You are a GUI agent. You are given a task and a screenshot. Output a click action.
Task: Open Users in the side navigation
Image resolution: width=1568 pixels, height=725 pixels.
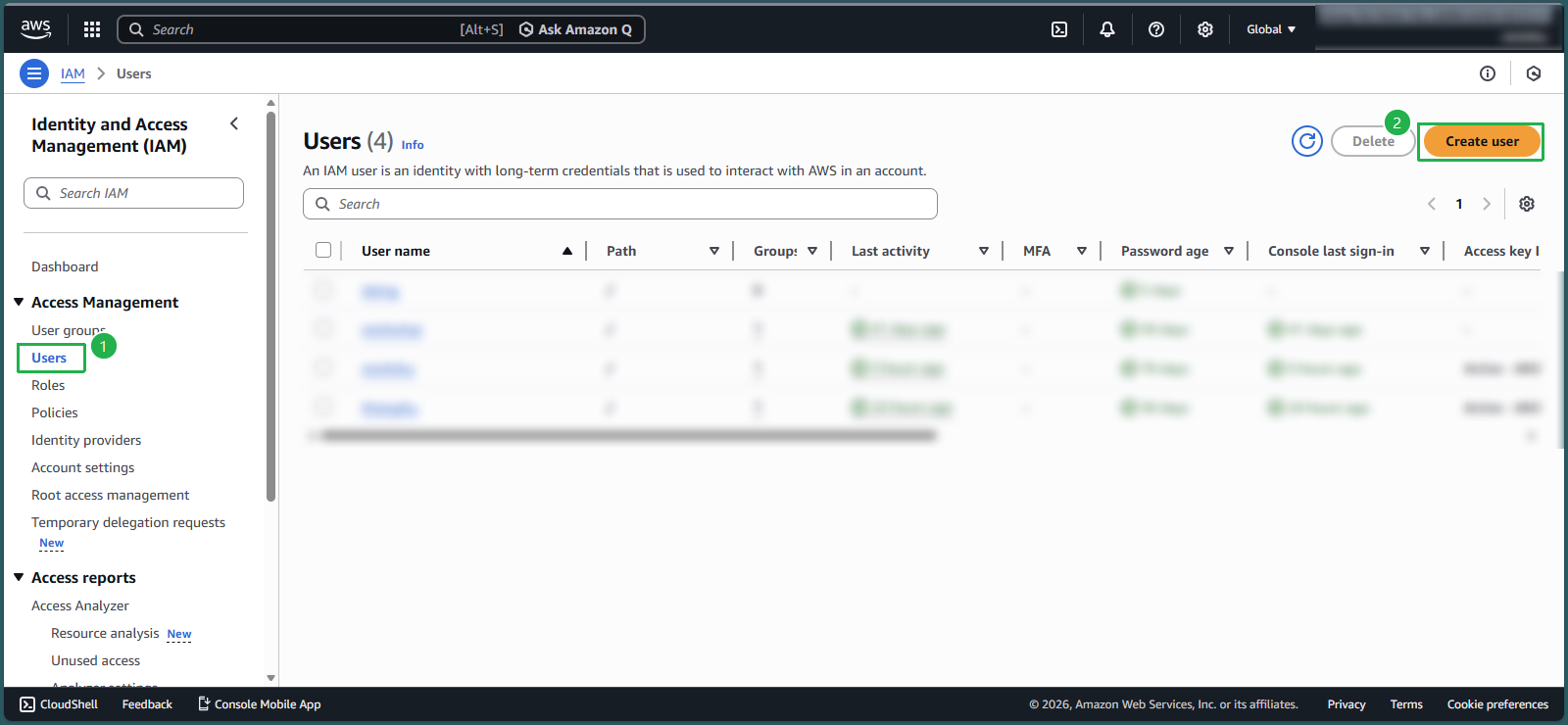[49, 358]
